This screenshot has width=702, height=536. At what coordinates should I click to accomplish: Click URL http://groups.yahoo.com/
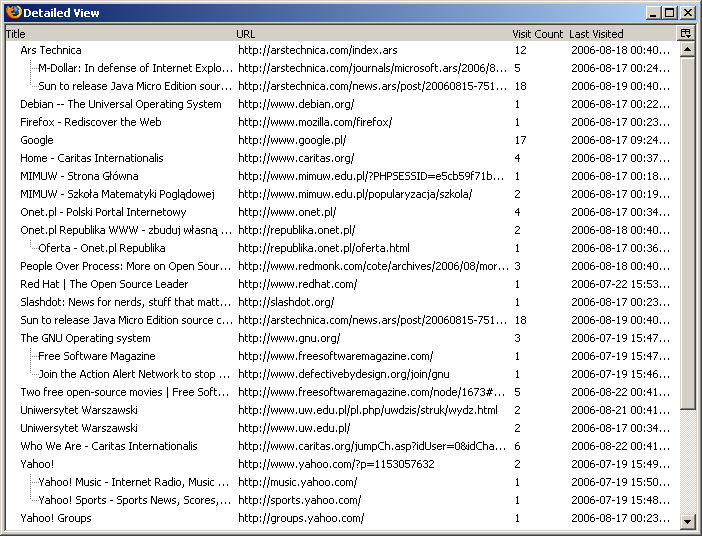pos(301,518)
